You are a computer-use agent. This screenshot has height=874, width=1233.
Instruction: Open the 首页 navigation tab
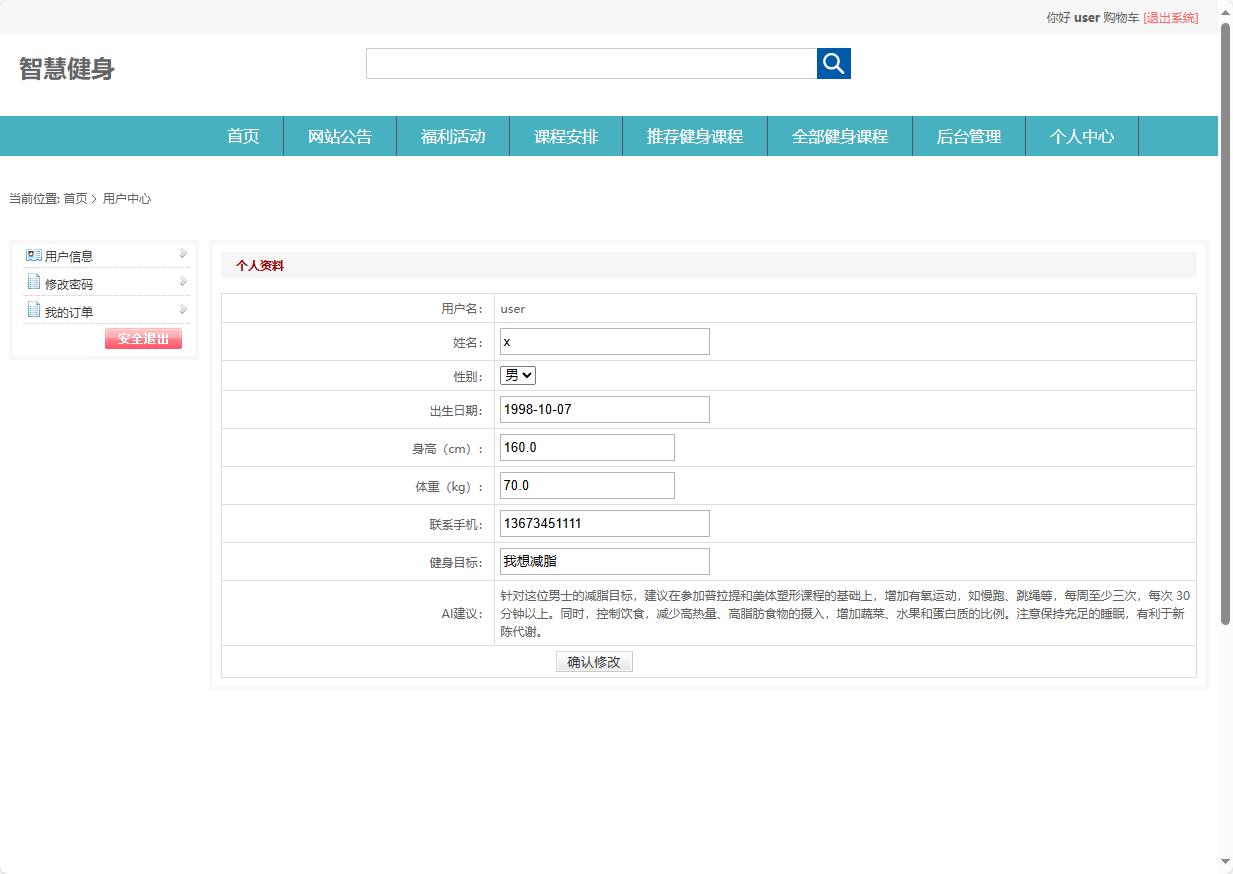(x=242, y=135)
